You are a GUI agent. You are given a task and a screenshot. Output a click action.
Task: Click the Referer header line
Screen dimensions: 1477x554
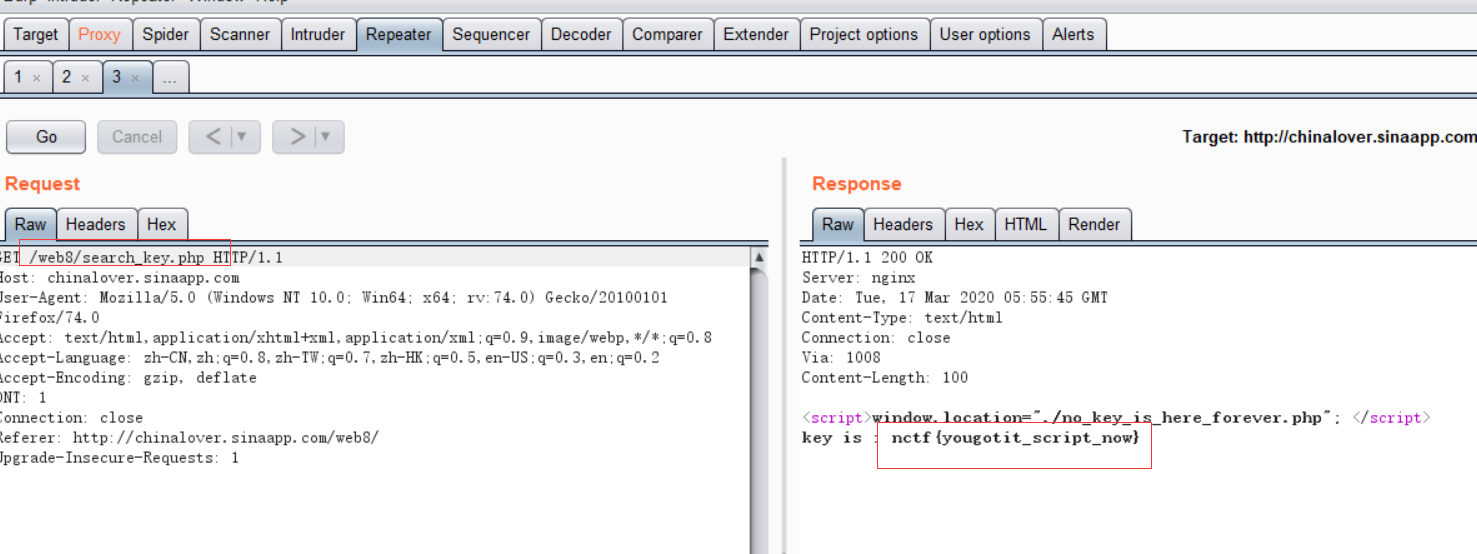[189, 438]
